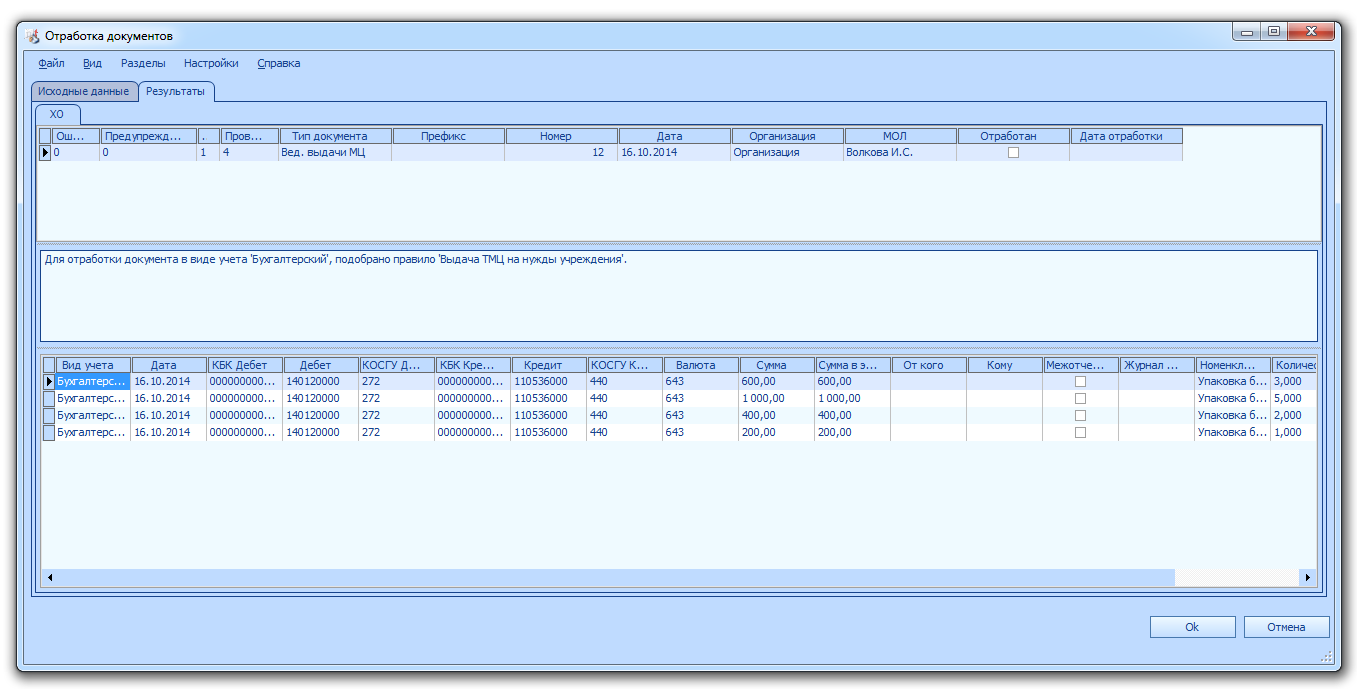
Task: Click the От кого column header
Action: pyautogui.click(x=929, y=365)
